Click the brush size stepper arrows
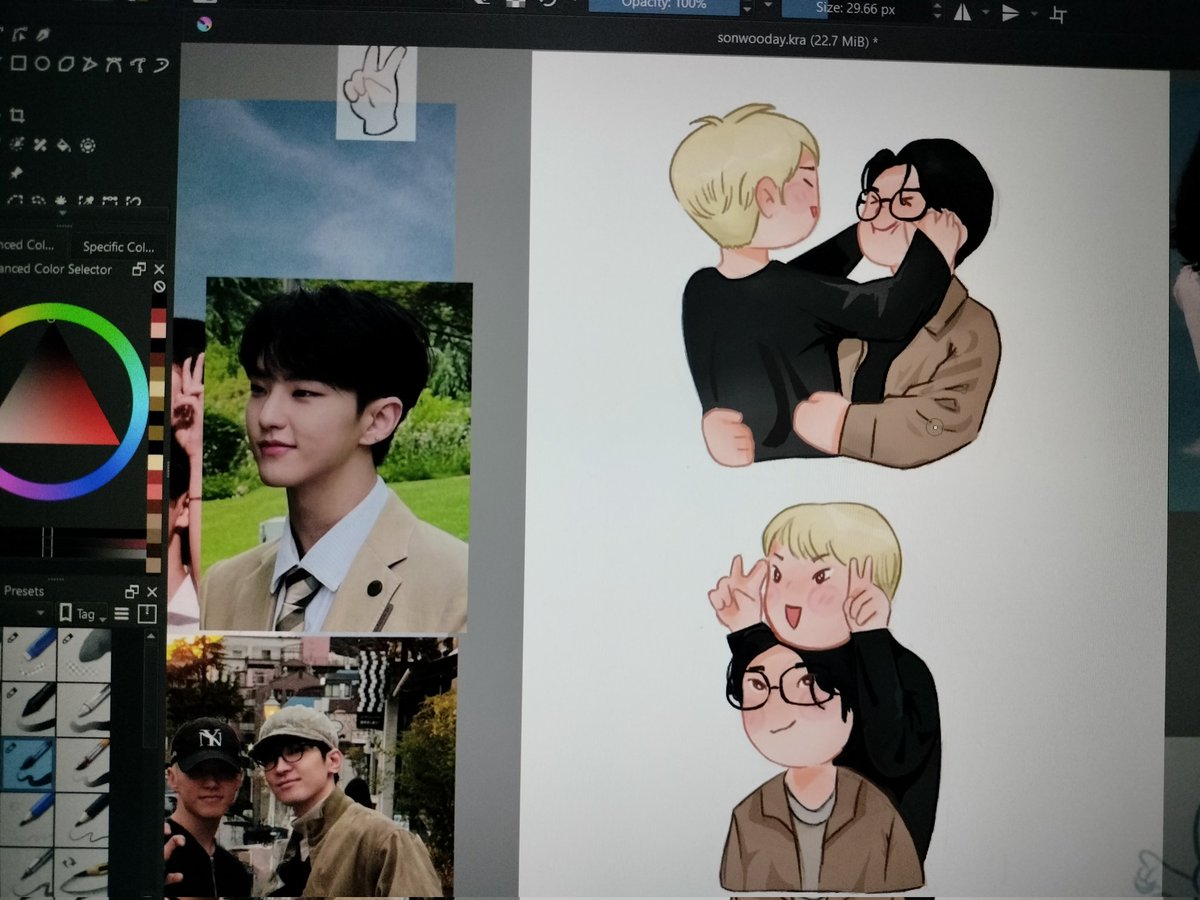 point(937,11)
